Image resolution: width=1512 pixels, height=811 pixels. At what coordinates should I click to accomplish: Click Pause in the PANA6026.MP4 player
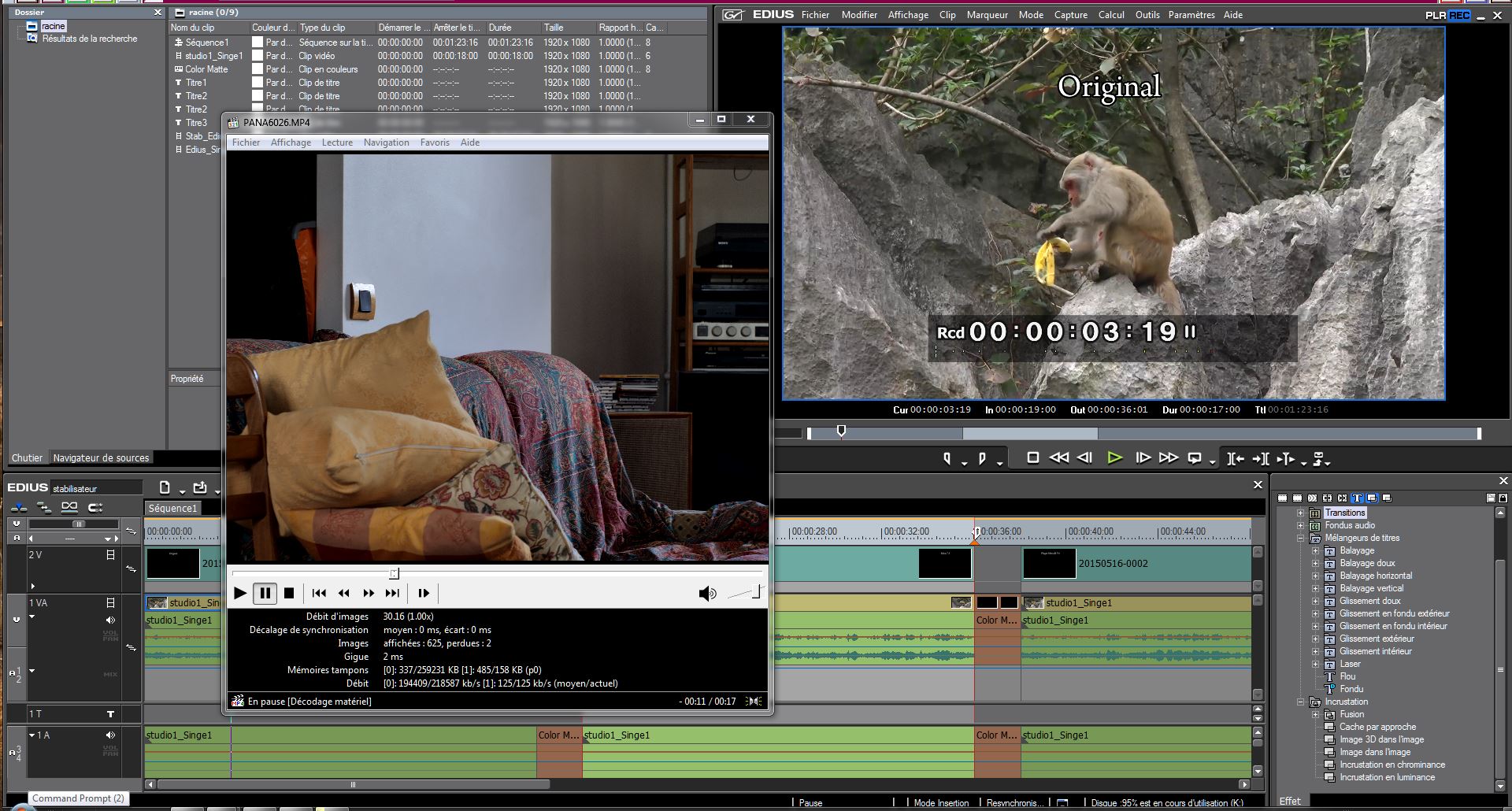(x=265, y=593)
